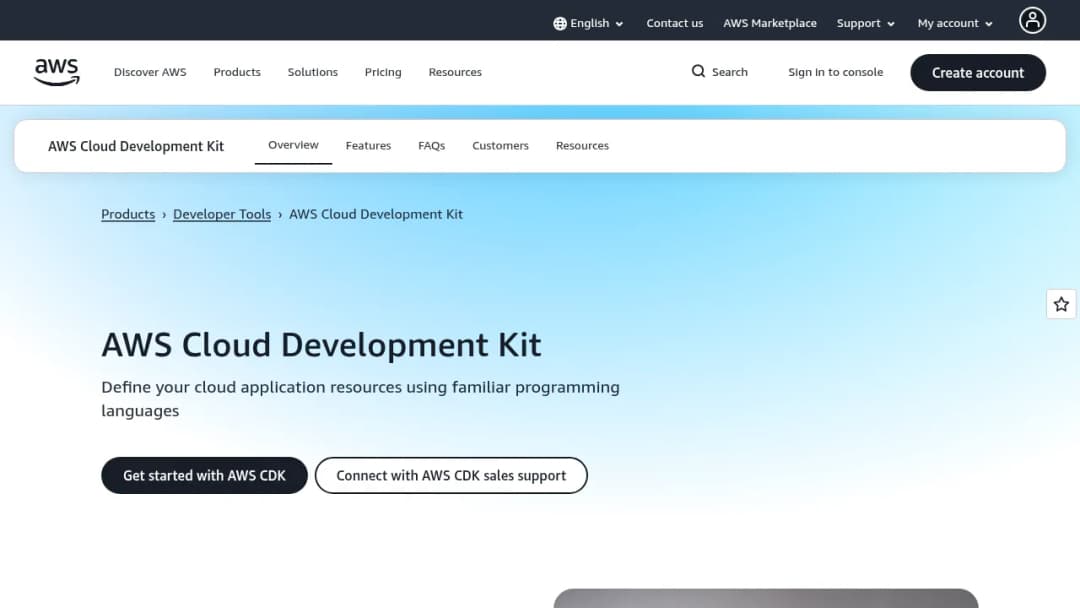The height and width of the screenshot is (608, 1080).
Task: Click the star feedback icon
Action: pos(1061,304)
